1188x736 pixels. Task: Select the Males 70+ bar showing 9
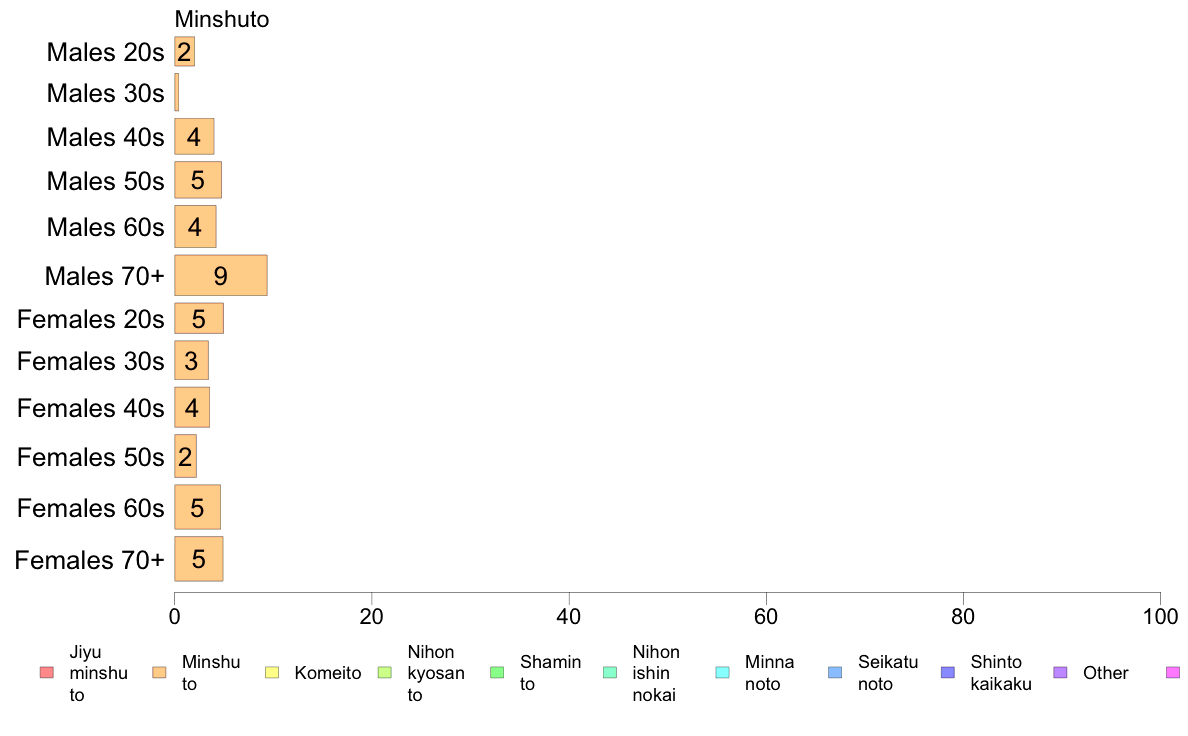[x=220, y=275]
